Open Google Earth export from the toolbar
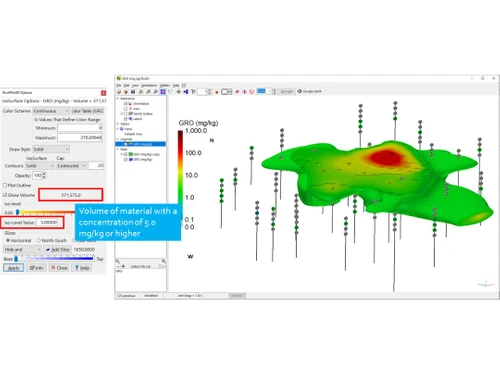The width and height of the screenshot is (500, 375). [x=309, y=91]
